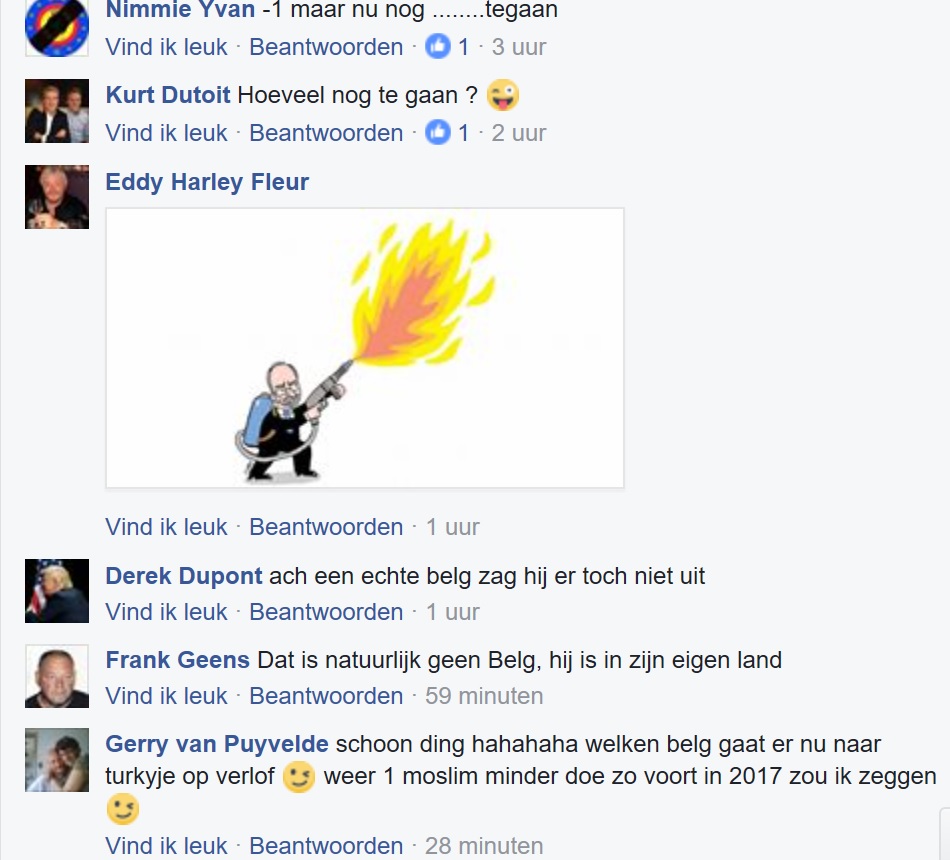Open the flamethrower cartoon image
The height and width of the screenshot is (860, 950).
365,348
